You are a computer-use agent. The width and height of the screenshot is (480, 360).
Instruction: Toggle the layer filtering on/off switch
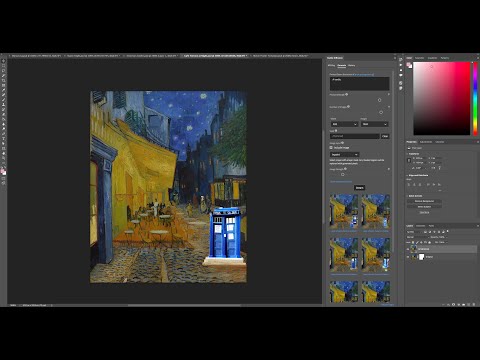click(x=448, y=231)
